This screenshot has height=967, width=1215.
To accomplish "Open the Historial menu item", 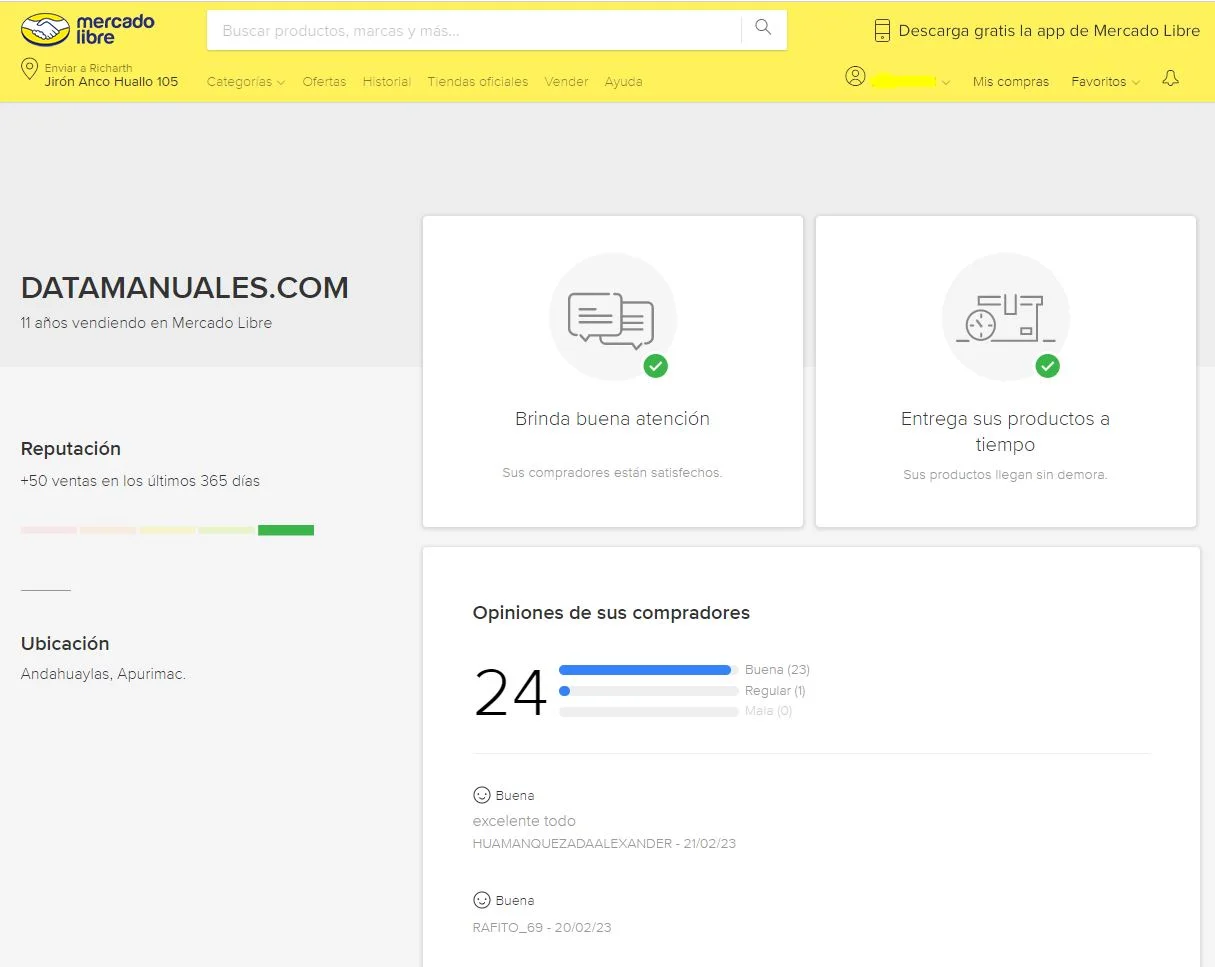I will point(387,82).
